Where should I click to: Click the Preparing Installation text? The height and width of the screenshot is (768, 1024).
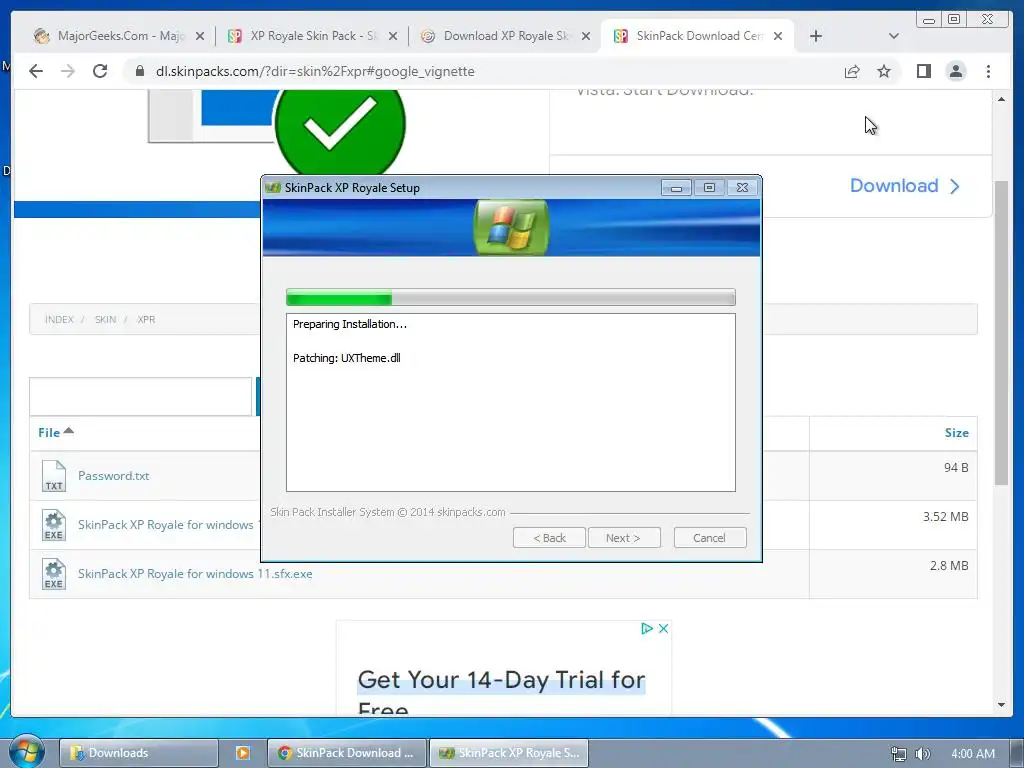(349, 324)
